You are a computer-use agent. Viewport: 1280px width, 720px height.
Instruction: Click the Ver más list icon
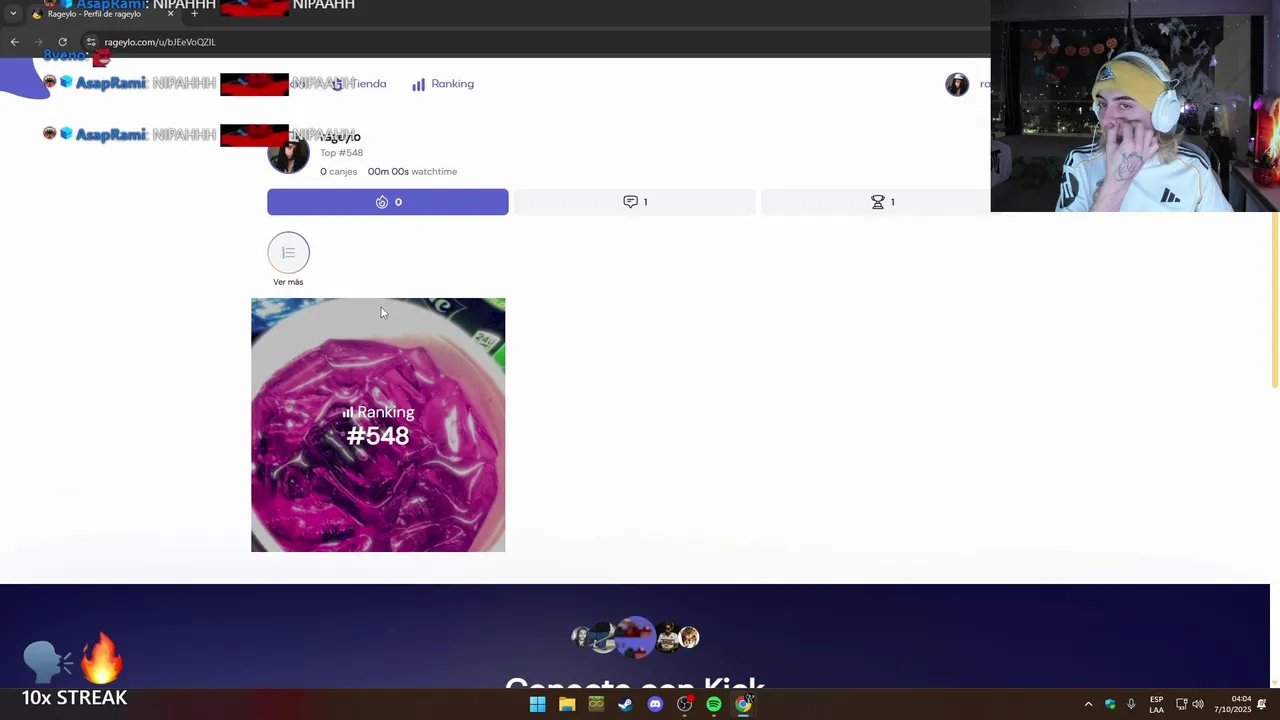pos(288,252)
